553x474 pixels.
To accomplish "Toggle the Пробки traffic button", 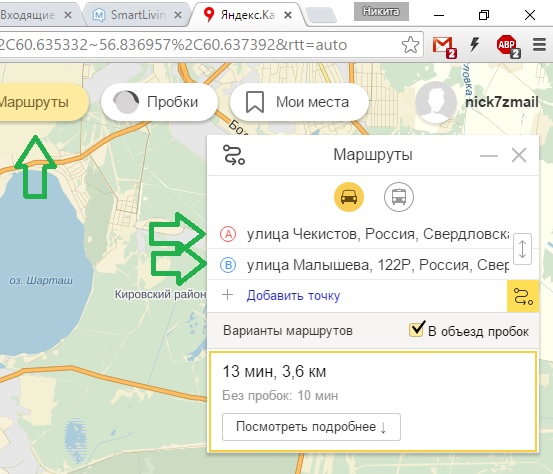I will [159, 102].
